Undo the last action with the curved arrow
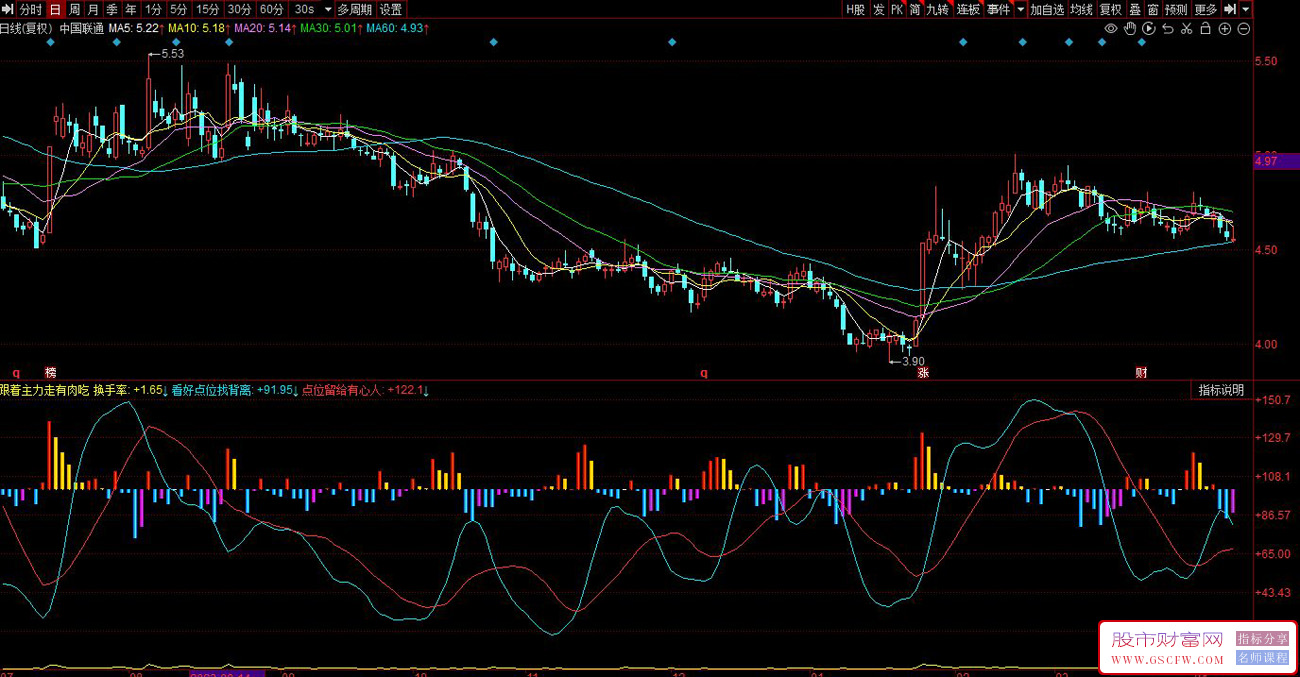The image size is (1300, 677). tap(1167, 29)
